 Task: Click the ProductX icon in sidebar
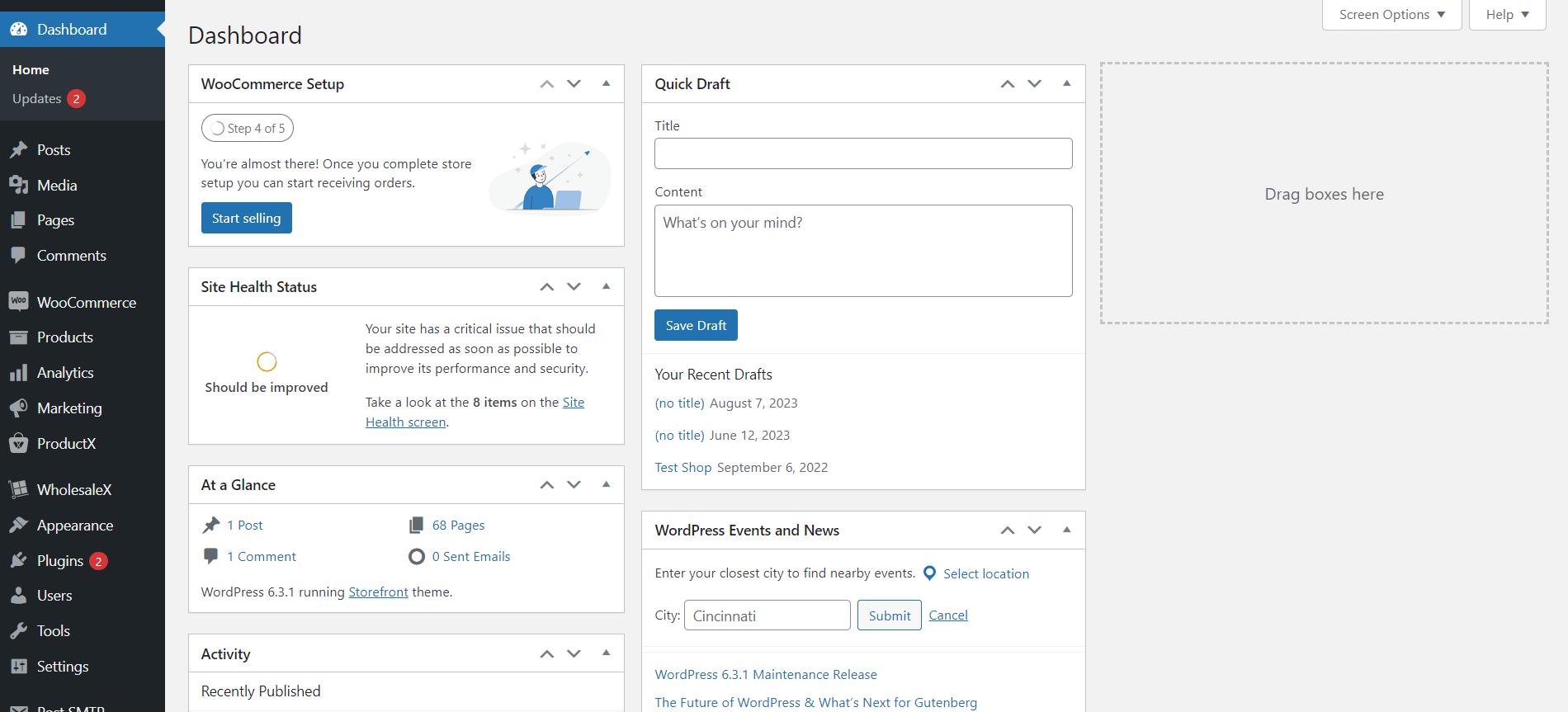pos(19,444)
